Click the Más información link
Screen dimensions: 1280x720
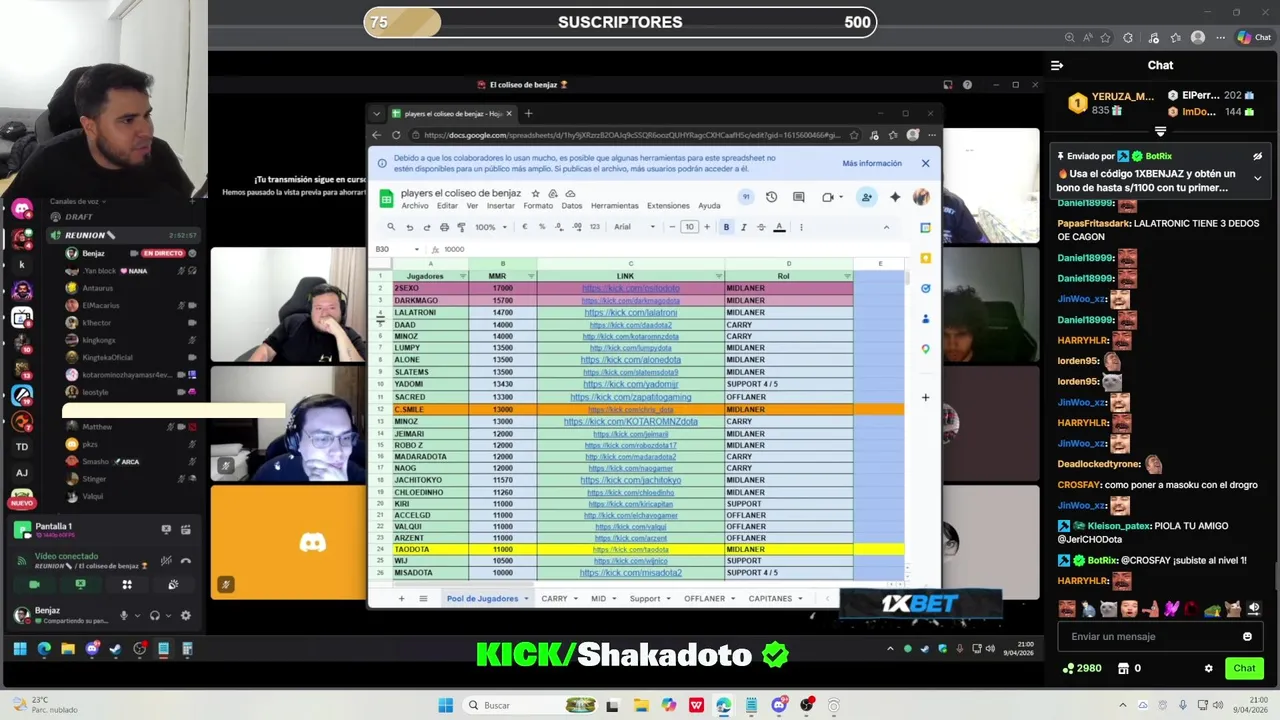pyautogui.click(x=872, y=163)
